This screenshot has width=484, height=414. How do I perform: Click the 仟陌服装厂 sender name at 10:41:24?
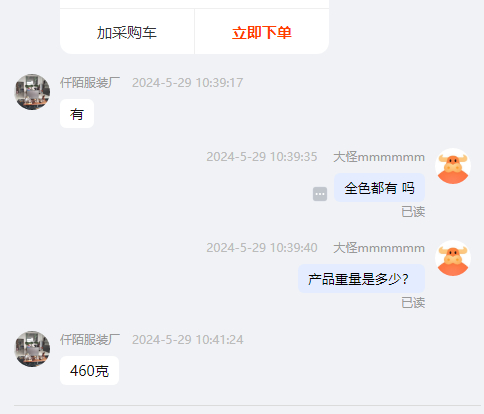click(x=90, y=340)
